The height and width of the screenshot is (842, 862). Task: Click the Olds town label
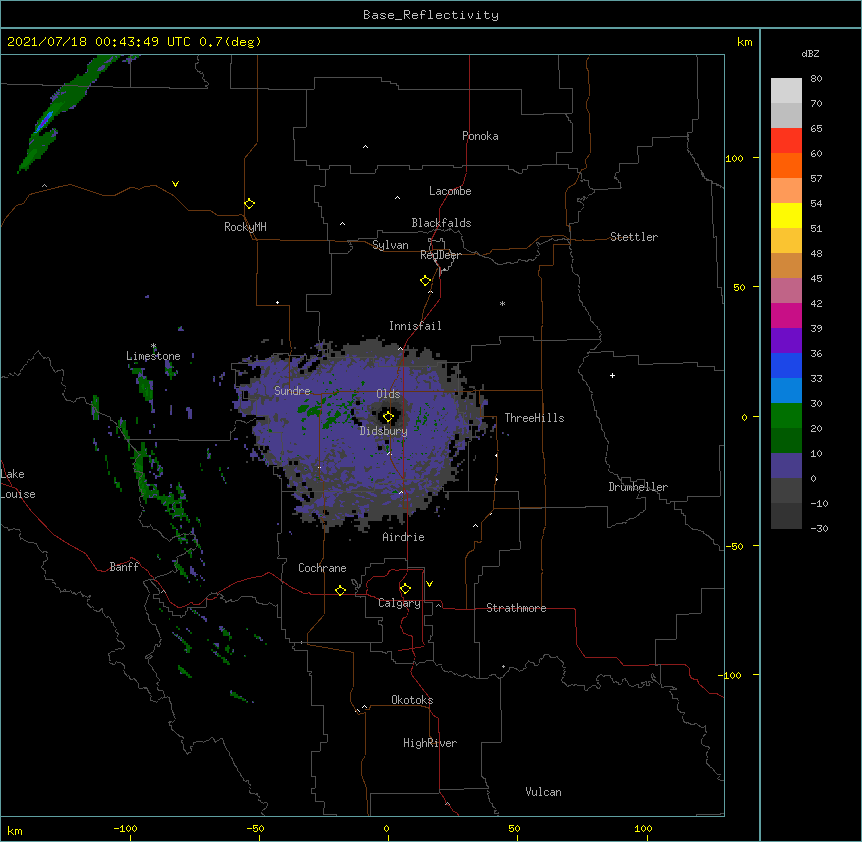pyautogui.click(x=388, y=394)
